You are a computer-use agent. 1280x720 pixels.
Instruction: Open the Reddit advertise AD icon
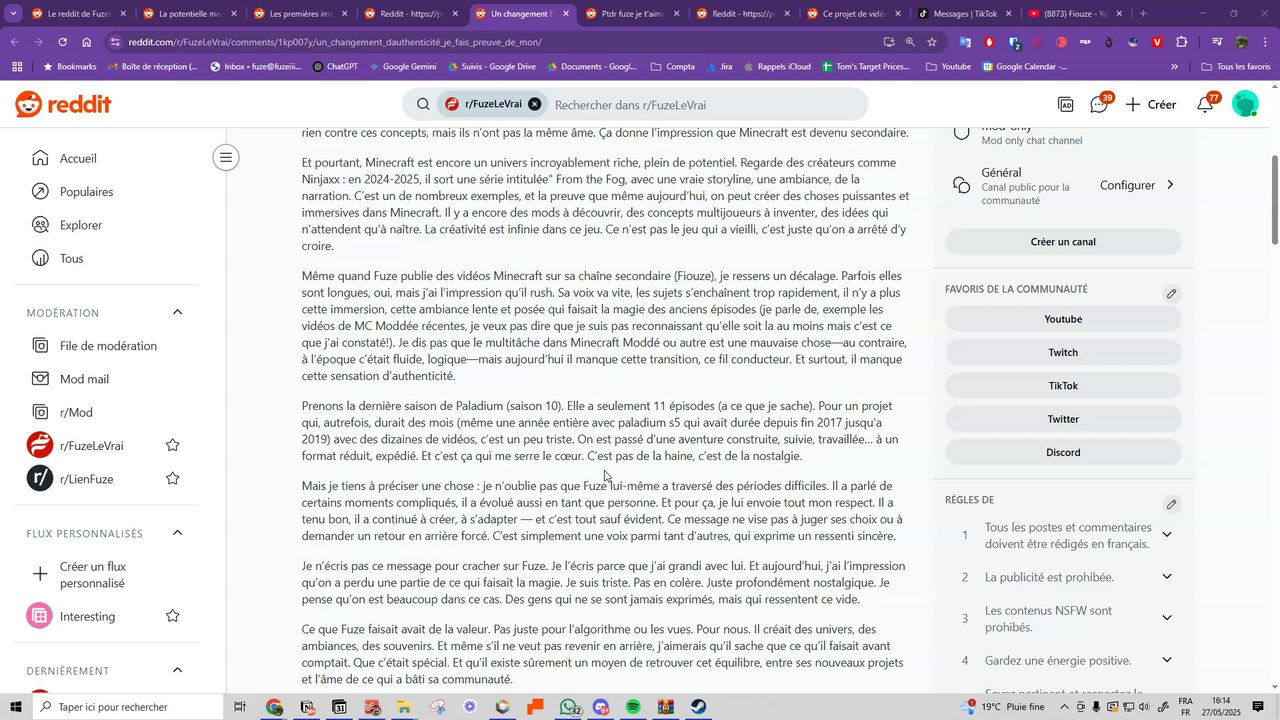pos(1066,104)
